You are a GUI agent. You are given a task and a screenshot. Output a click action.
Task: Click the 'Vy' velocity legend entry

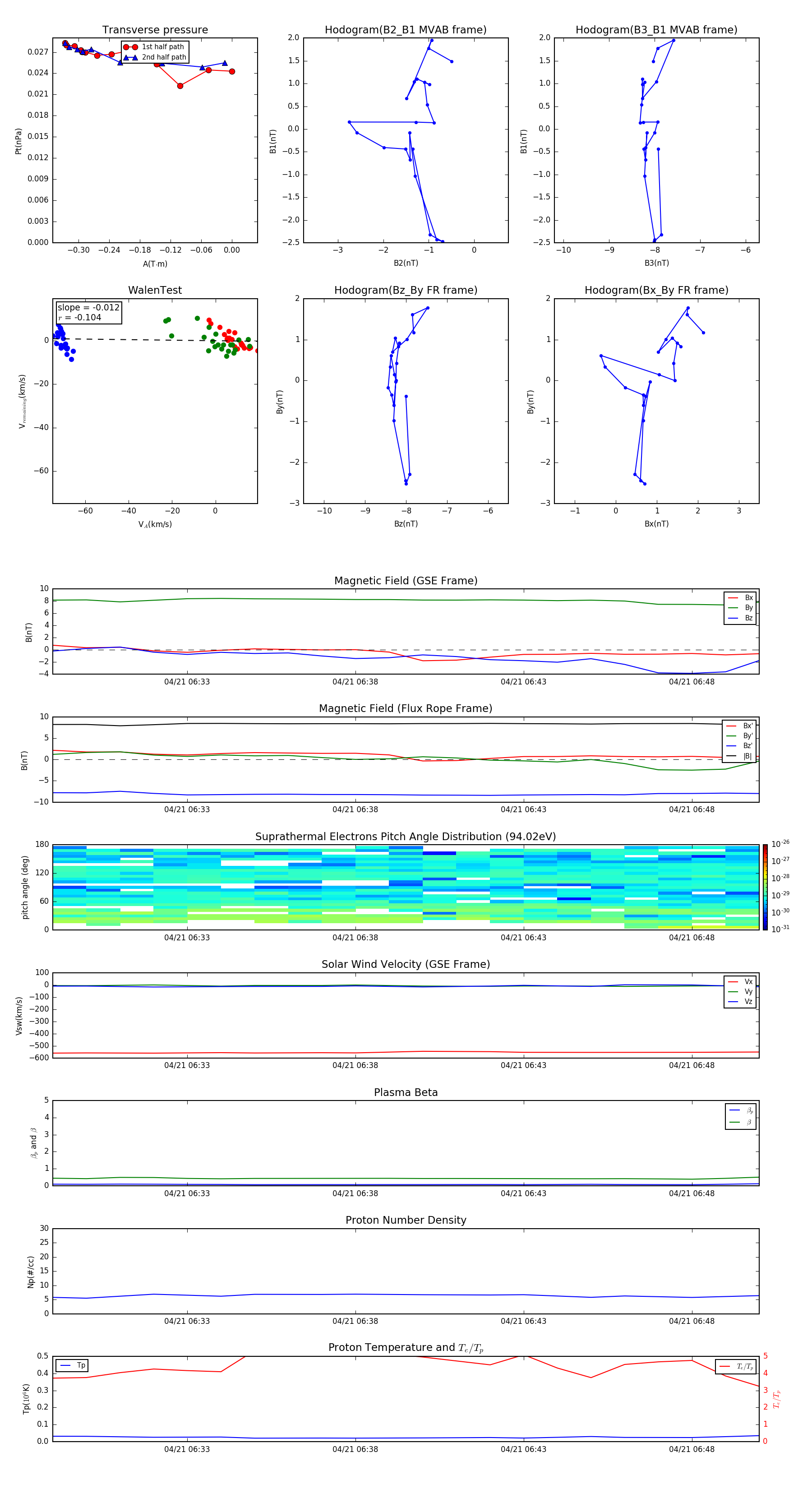tap(741, 991)
